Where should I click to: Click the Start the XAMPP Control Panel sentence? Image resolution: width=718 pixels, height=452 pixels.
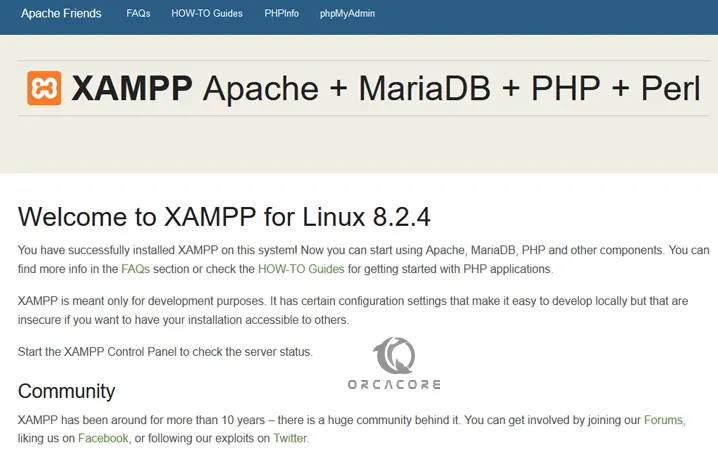pos(165,351)
